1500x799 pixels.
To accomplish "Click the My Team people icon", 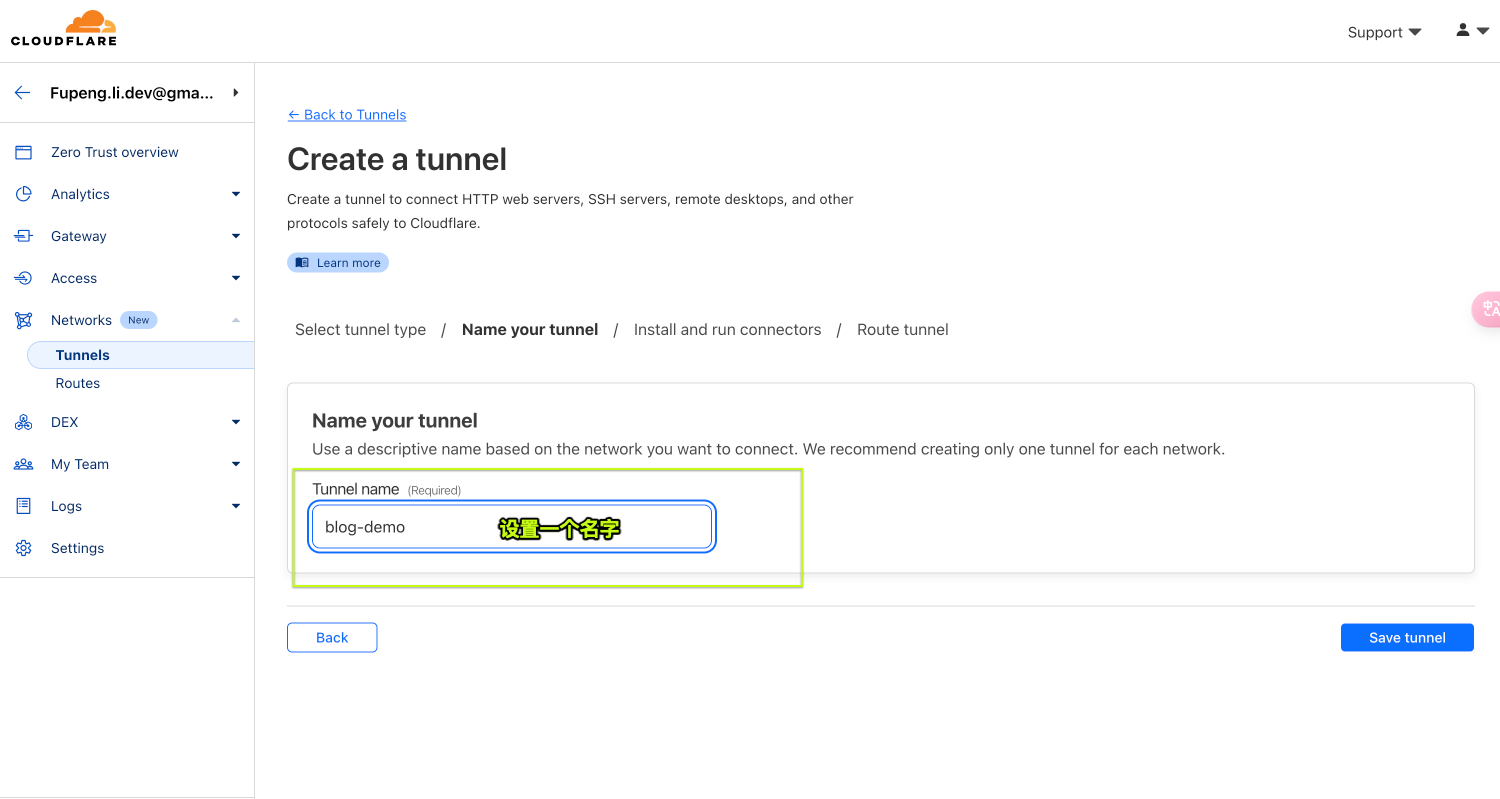I will tap(24, 464).
